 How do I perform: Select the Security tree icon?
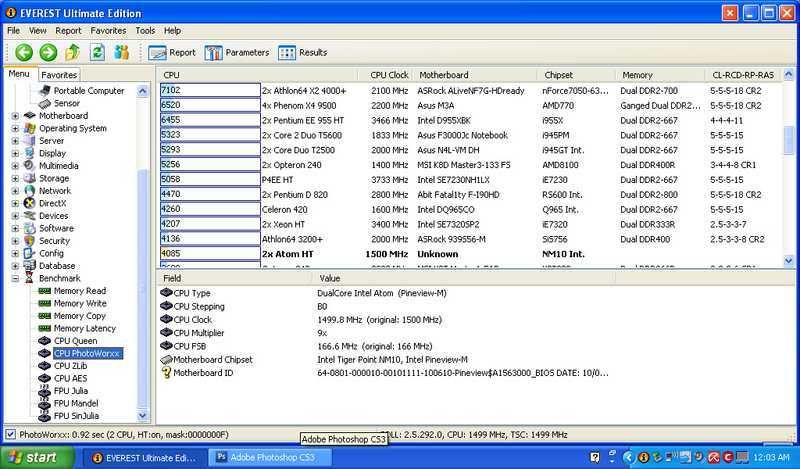point(30,240)
